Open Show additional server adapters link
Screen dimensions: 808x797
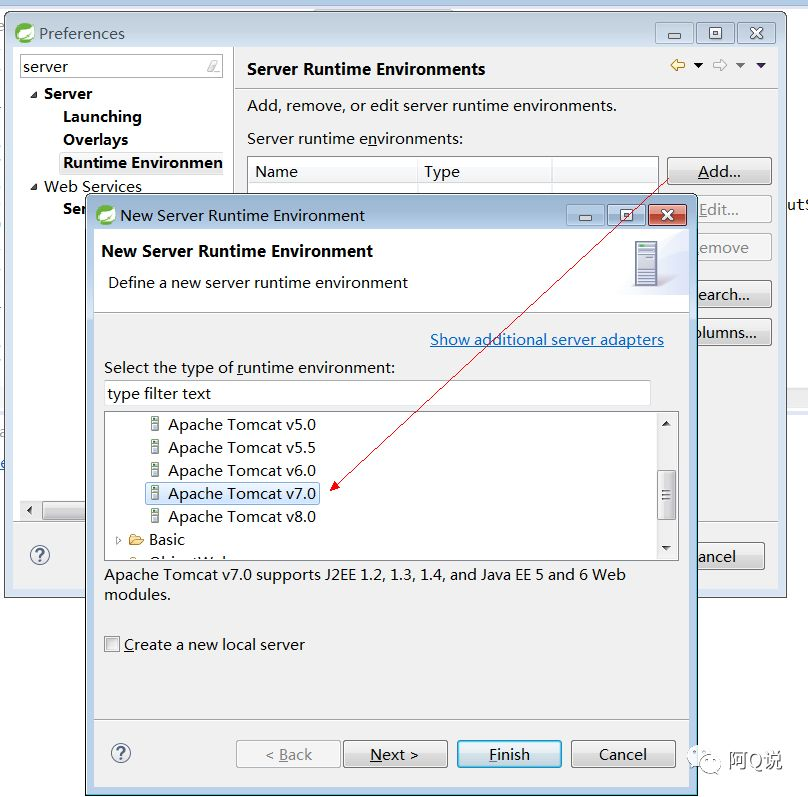(547, 340)
